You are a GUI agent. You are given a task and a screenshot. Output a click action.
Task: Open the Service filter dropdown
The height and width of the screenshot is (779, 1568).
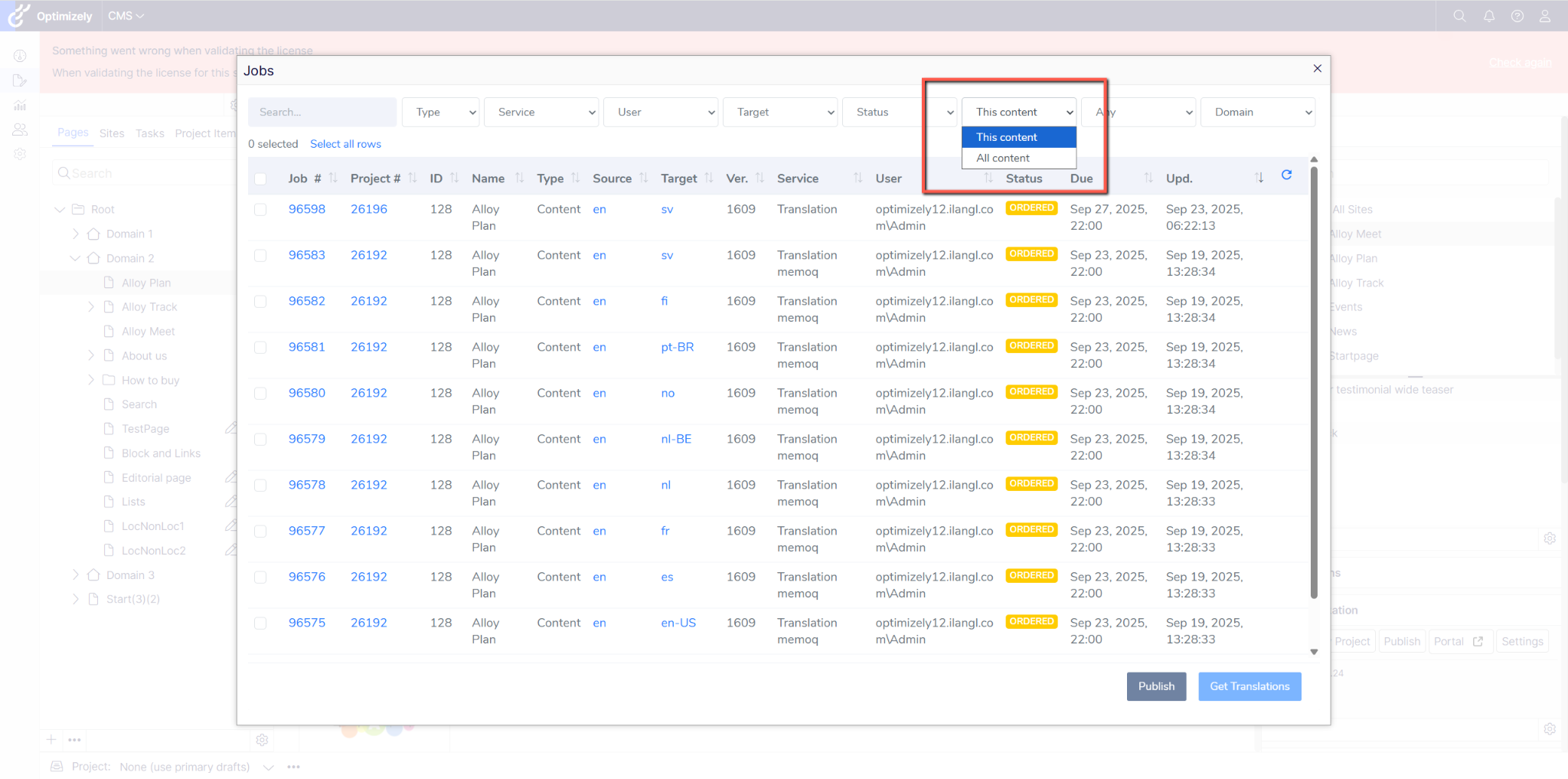pos(541,113)
